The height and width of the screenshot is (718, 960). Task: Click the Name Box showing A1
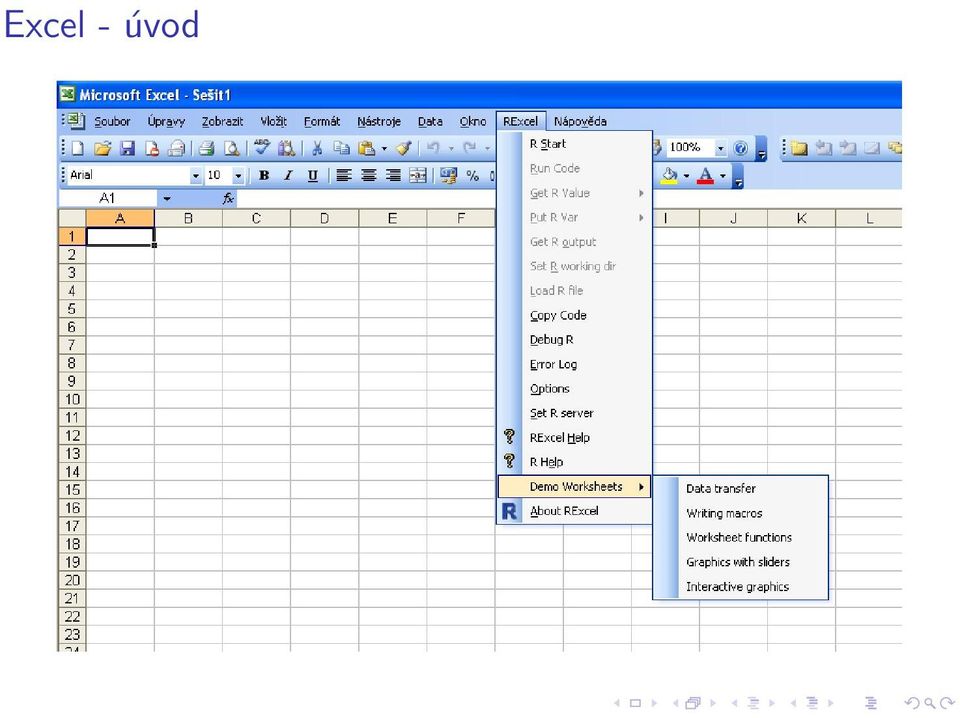tap(107, 198)
